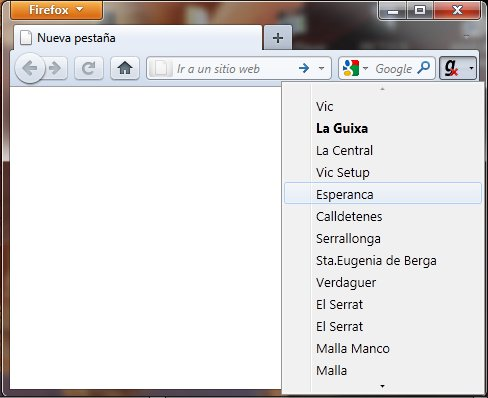Reload the page with the refresh button

click(89, 68)
